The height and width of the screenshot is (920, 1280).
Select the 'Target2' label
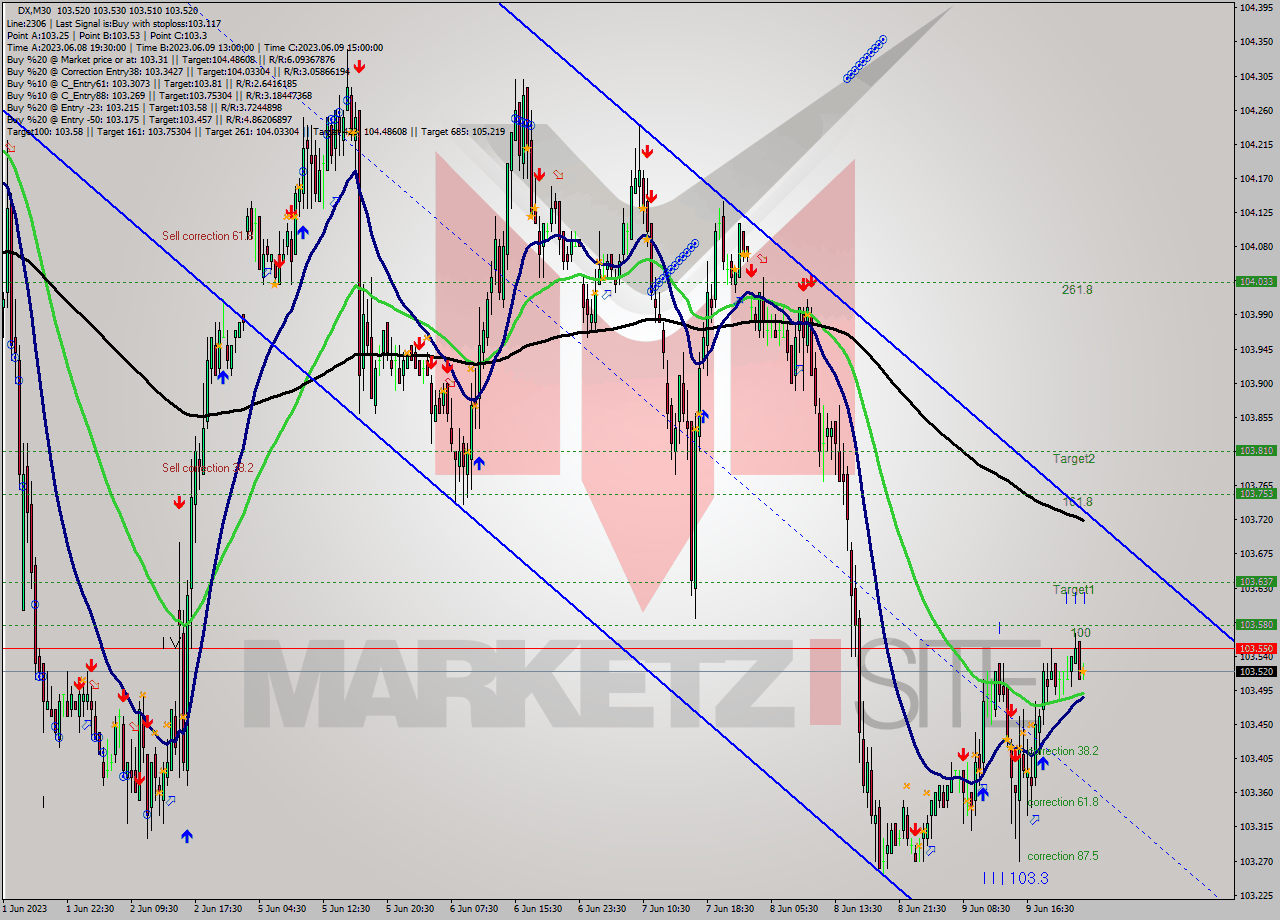point(1073,459)
